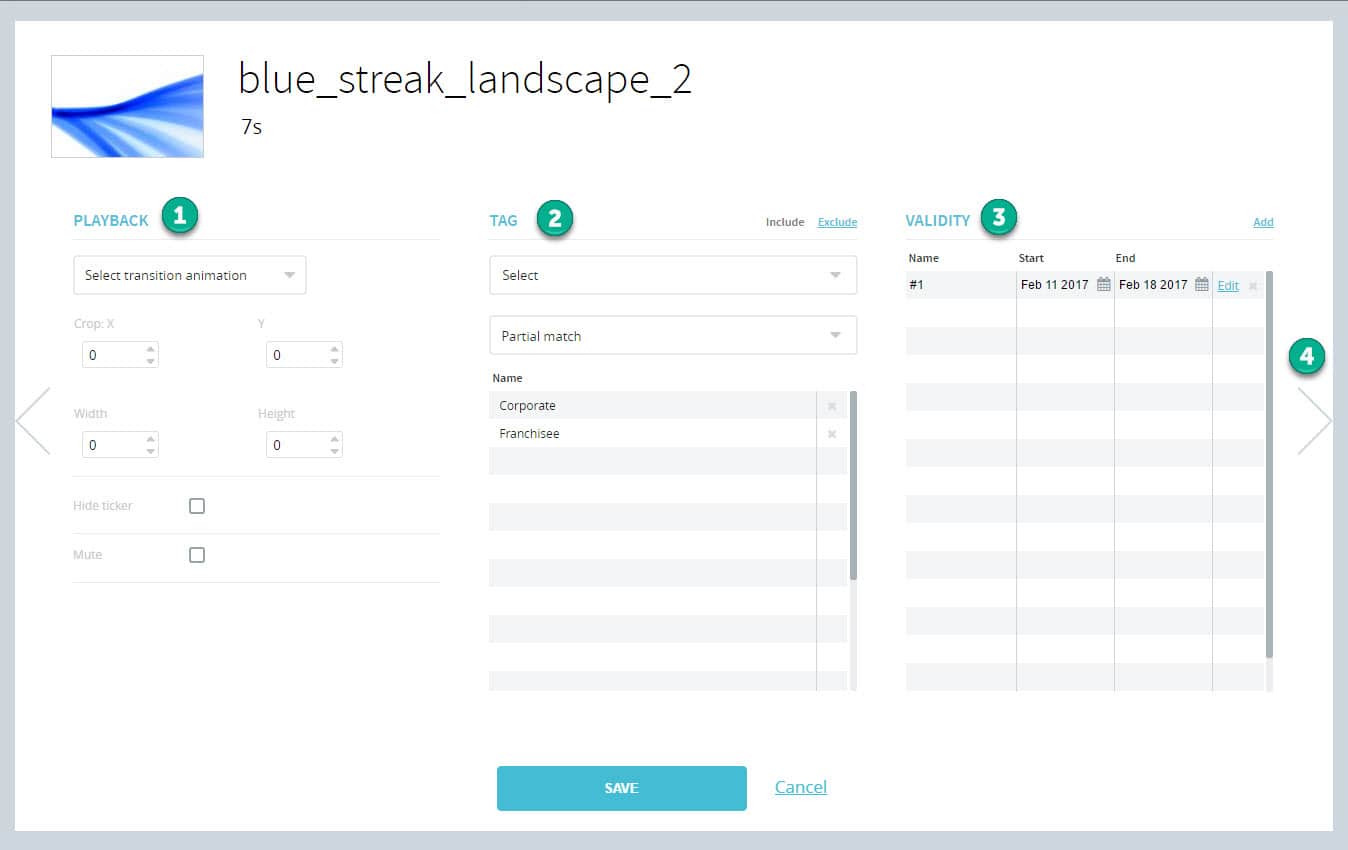Click the validity list scrollbar
The width and height of the screenshot is (1348, 850).
1269,464
